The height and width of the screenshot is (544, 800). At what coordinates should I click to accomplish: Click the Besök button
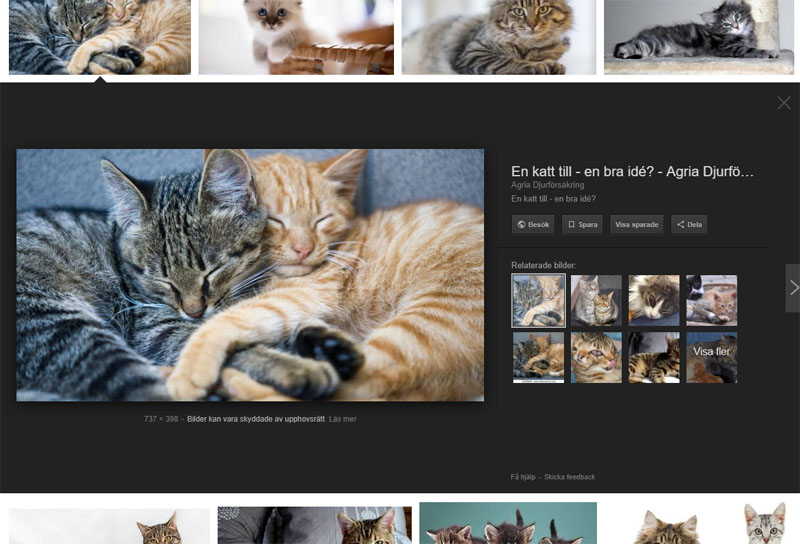point(533,225)
